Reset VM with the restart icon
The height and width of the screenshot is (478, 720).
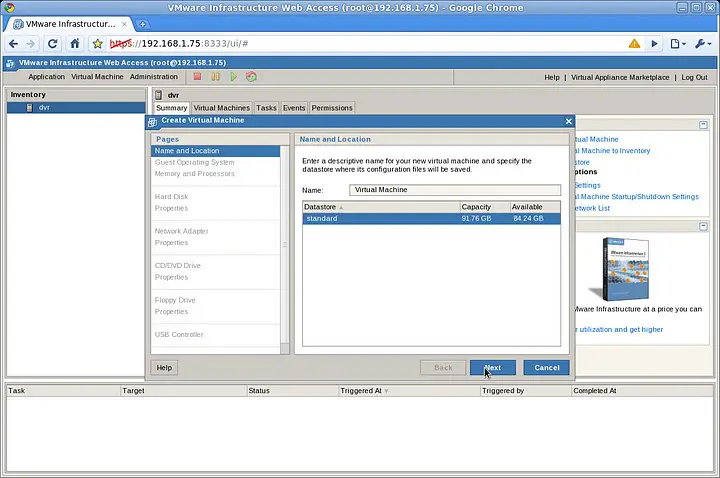[251, 77]
